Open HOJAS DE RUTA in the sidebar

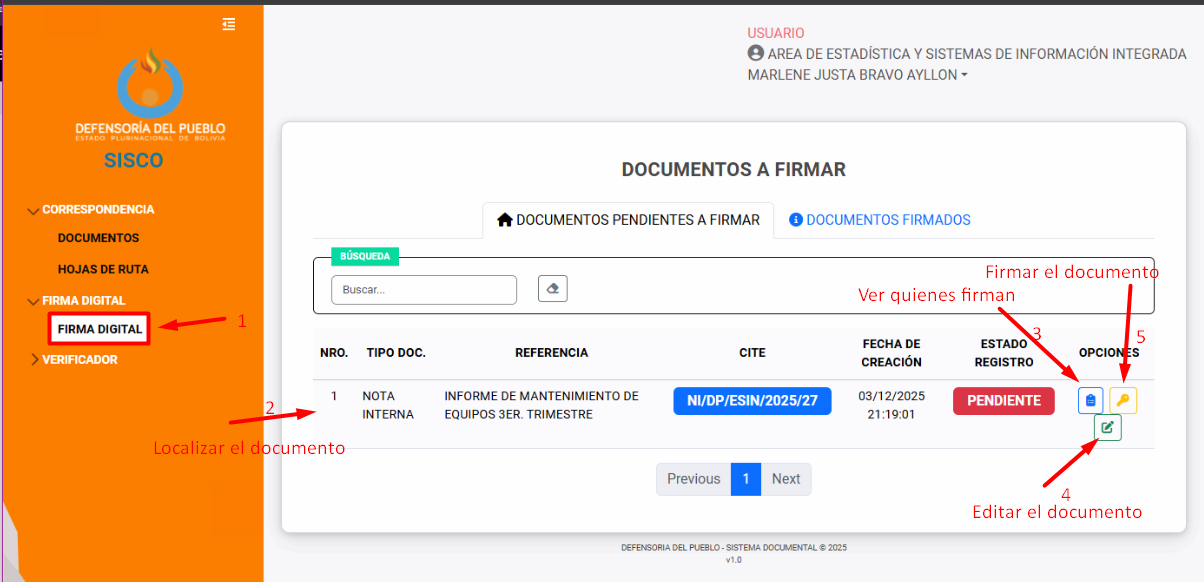[x=103, y=269]
